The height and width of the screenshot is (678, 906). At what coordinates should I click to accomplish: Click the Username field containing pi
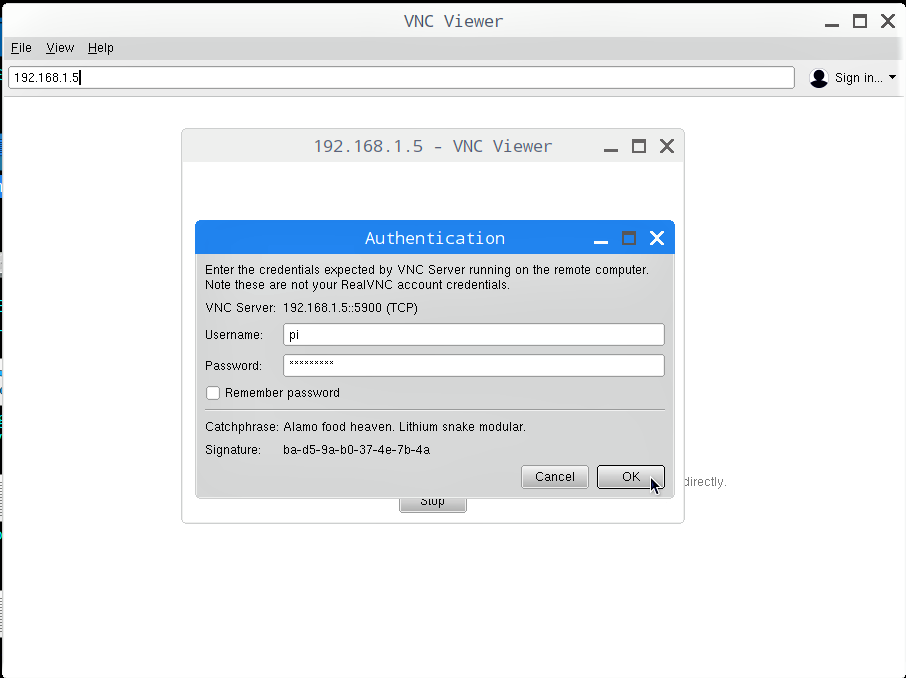pos(474,335)
